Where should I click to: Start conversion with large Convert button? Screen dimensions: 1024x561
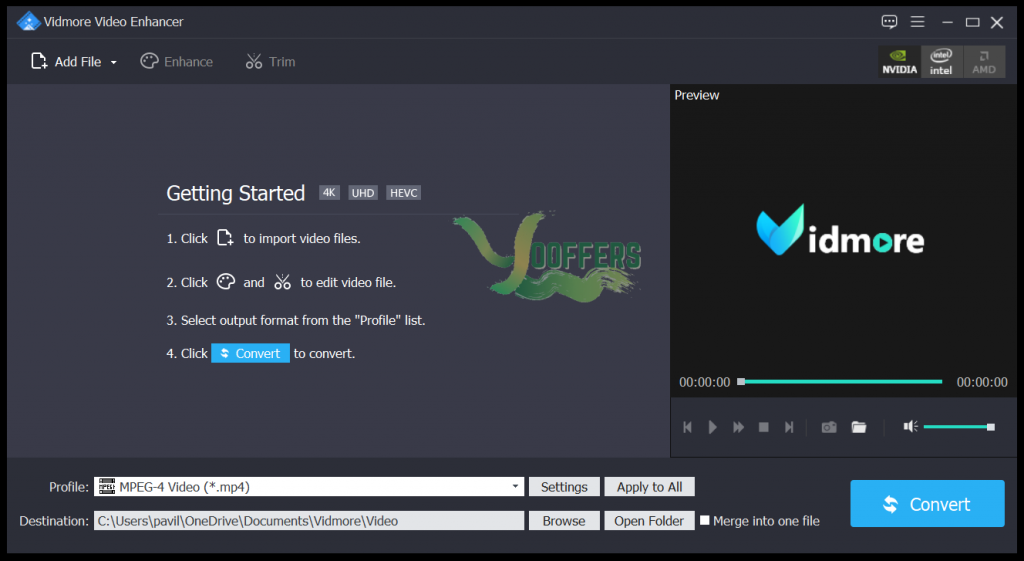927,504
